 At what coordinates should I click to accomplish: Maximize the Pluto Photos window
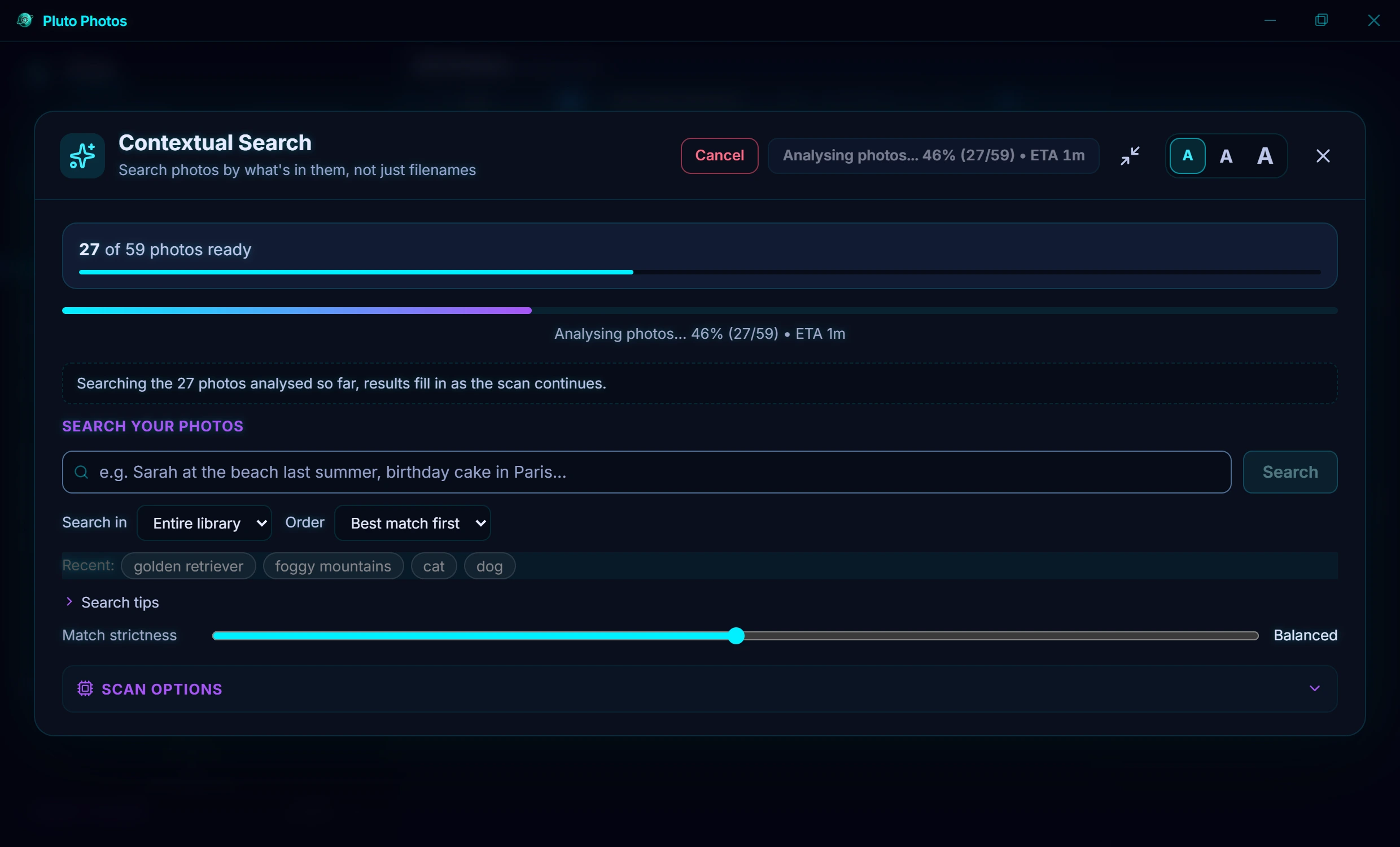coord(1322,20)
